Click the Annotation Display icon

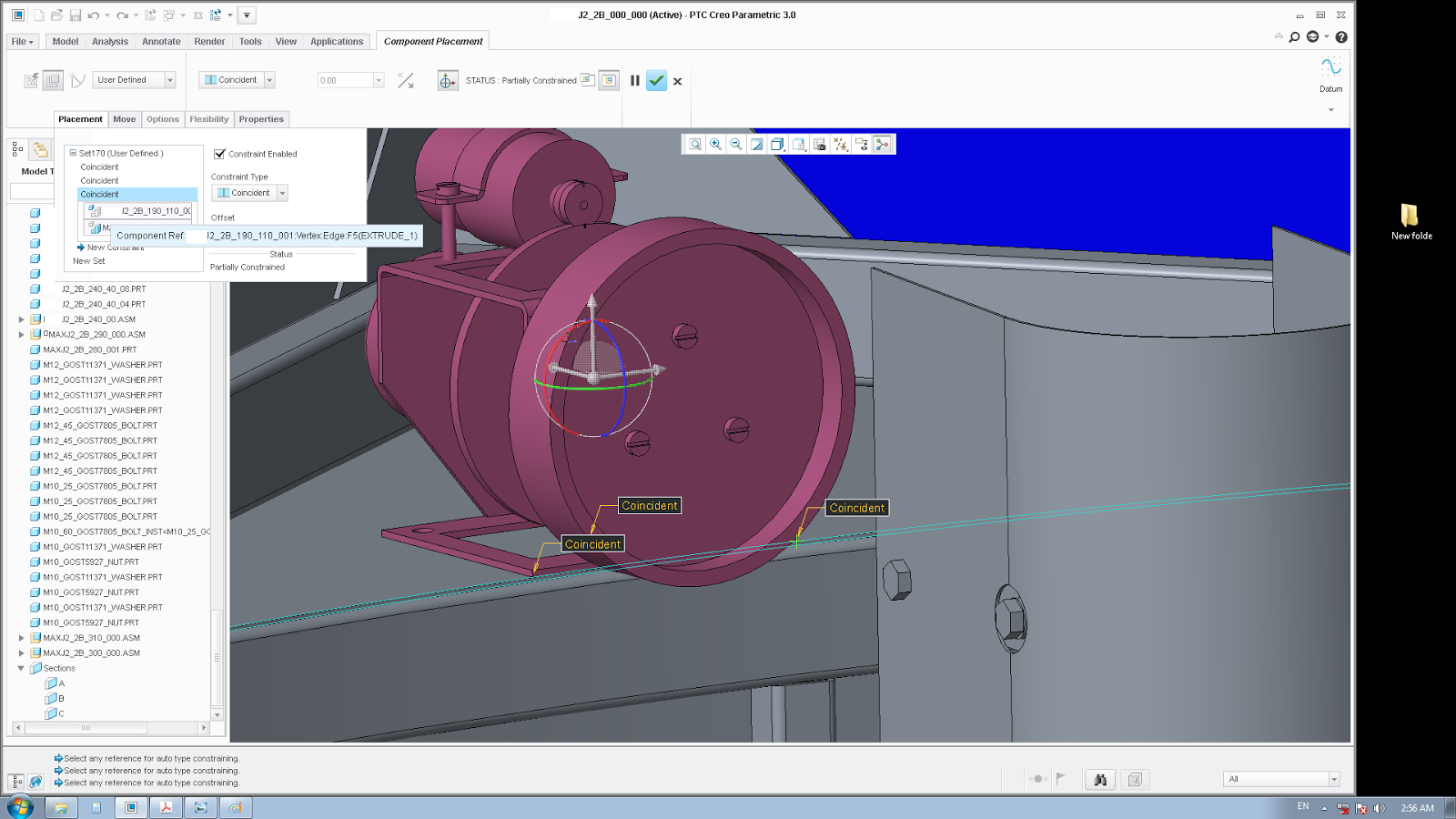coord(861,144)
